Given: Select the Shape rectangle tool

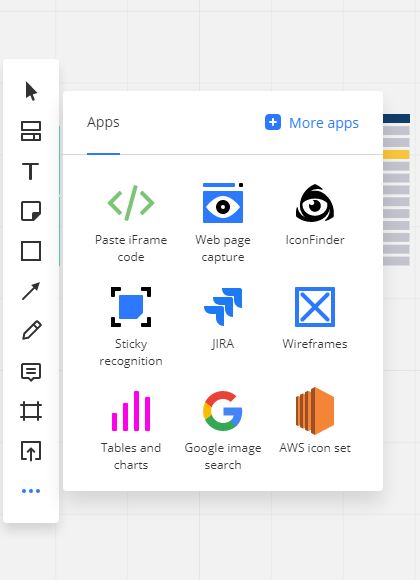Looking at the screenshot, I should click(x=31, y=251).
